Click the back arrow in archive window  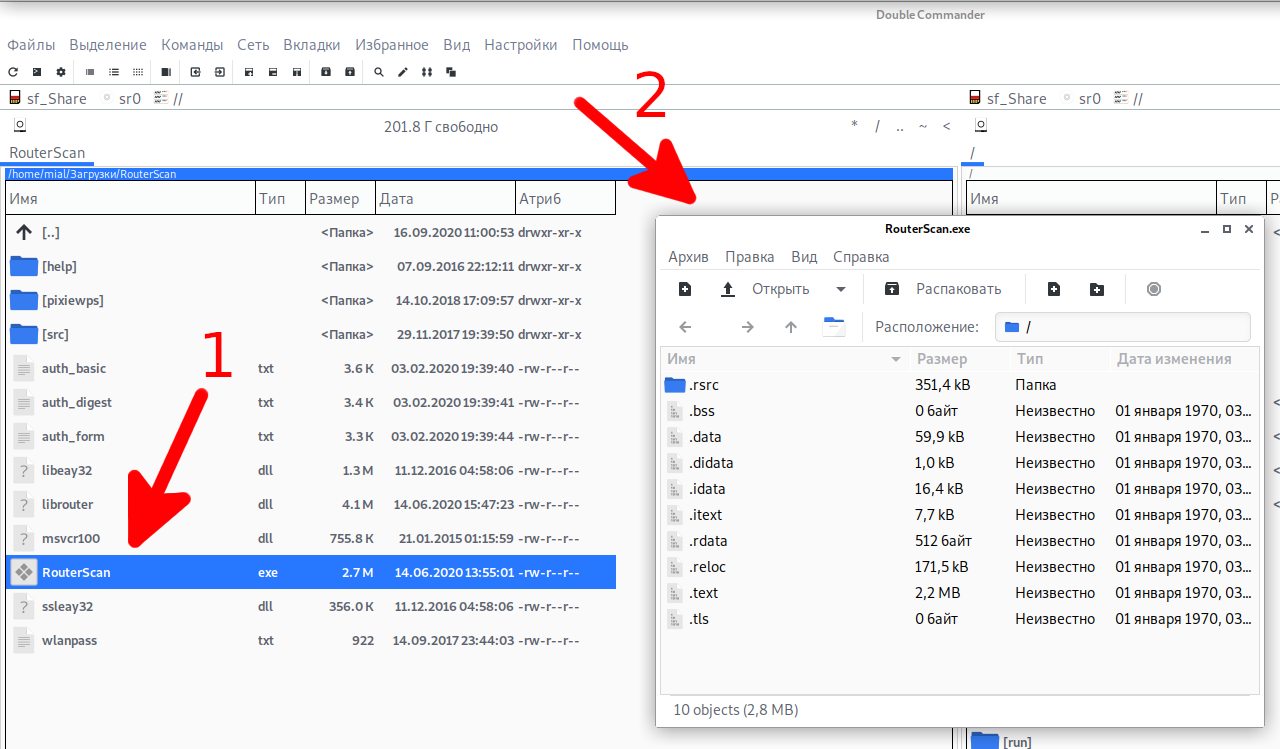click(x=685, y=327)
